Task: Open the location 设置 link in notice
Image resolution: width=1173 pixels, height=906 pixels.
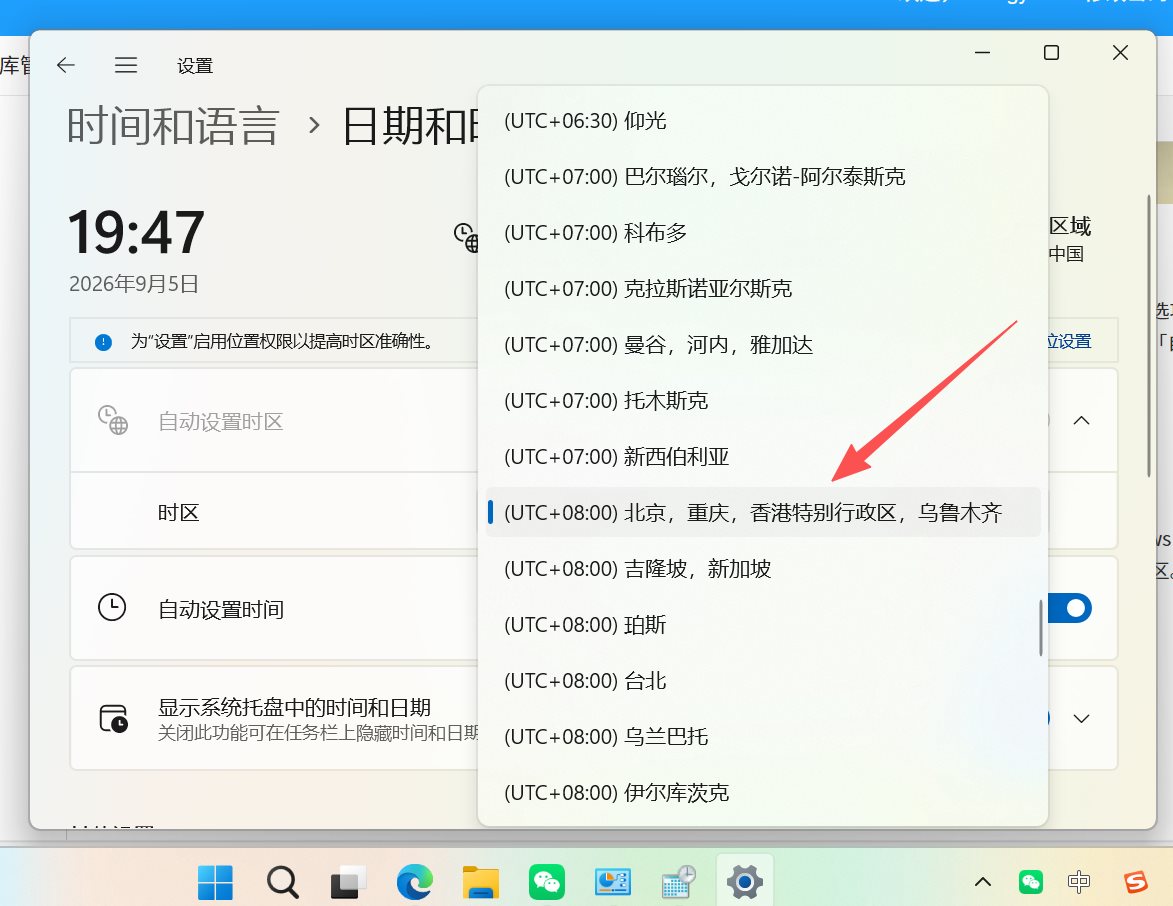Action: (x=1070, y=342)
